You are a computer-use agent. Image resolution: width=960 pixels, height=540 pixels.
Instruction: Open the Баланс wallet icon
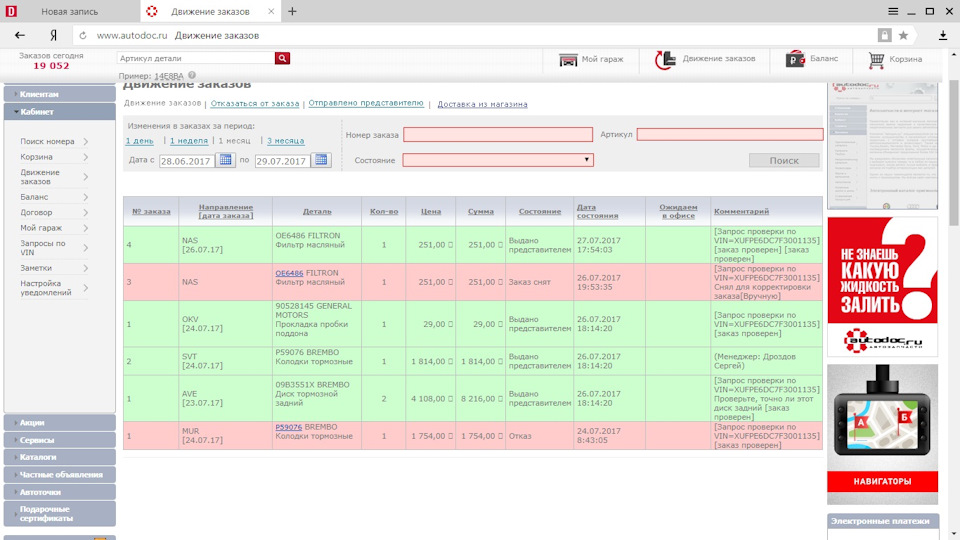point(795,59)
